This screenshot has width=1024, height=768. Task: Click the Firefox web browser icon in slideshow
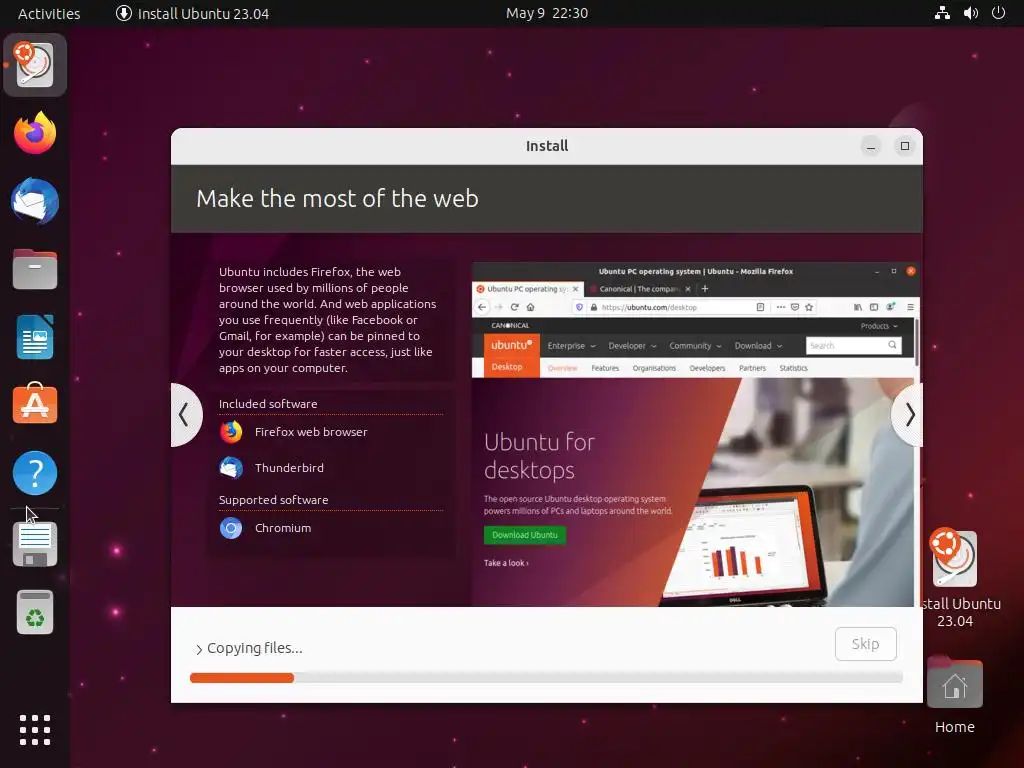pos(231,432)
